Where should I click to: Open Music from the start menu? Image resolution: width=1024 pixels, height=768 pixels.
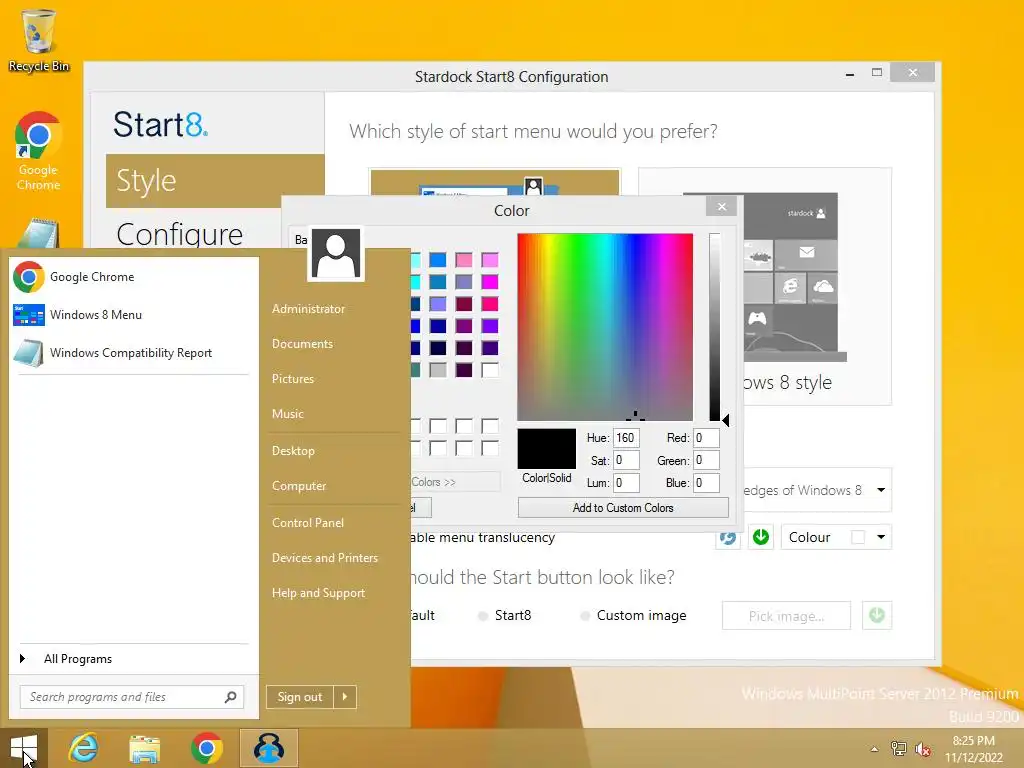(x=288, y=414)
